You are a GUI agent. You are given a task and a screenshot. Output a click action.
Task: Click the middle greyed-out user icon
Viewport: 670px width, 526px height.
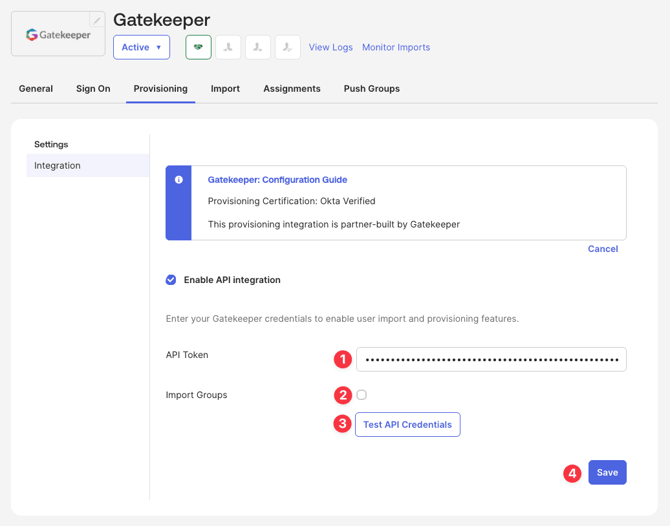(258, 47)
